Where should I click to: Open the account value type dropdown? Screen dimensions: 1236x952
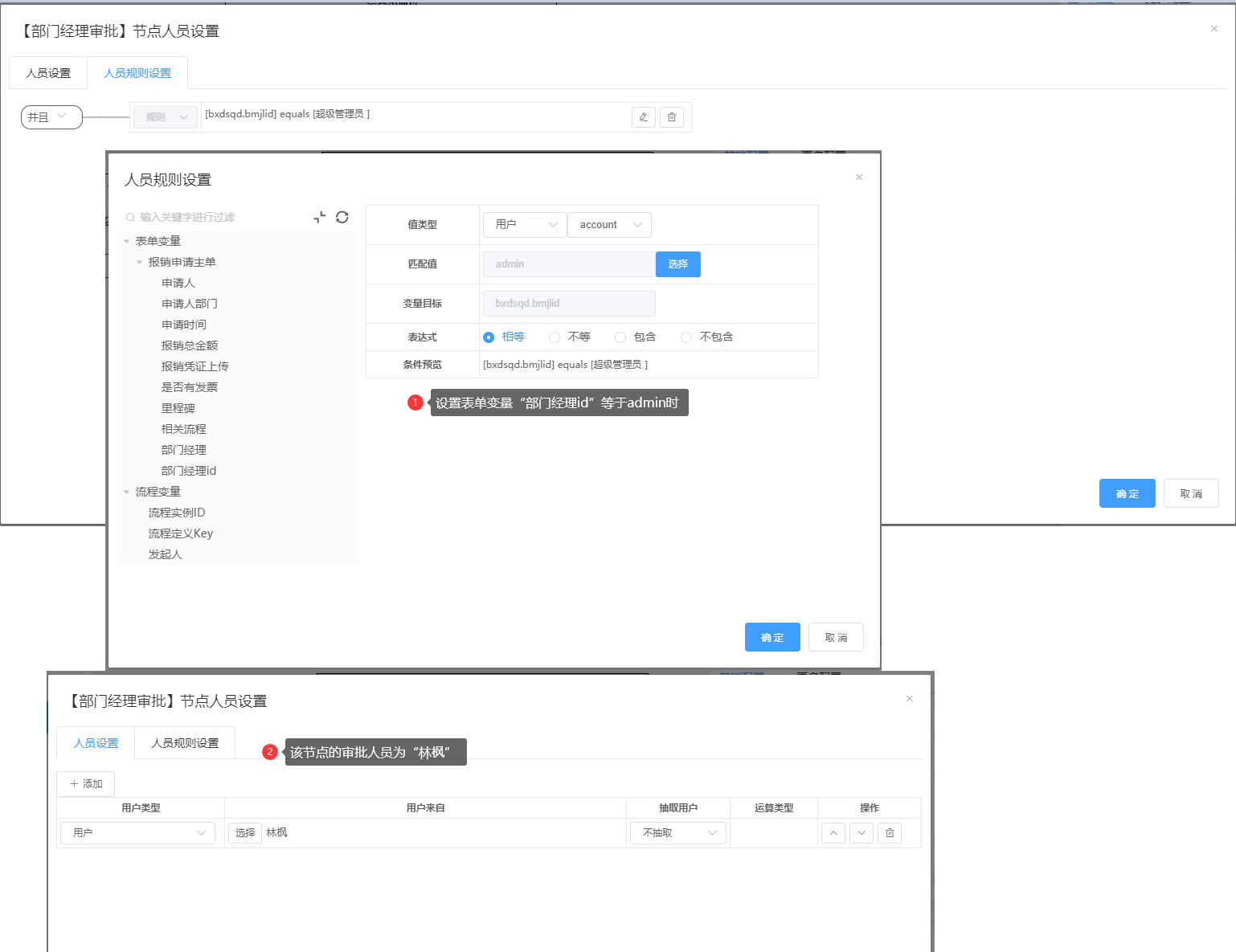pos(609,225)
